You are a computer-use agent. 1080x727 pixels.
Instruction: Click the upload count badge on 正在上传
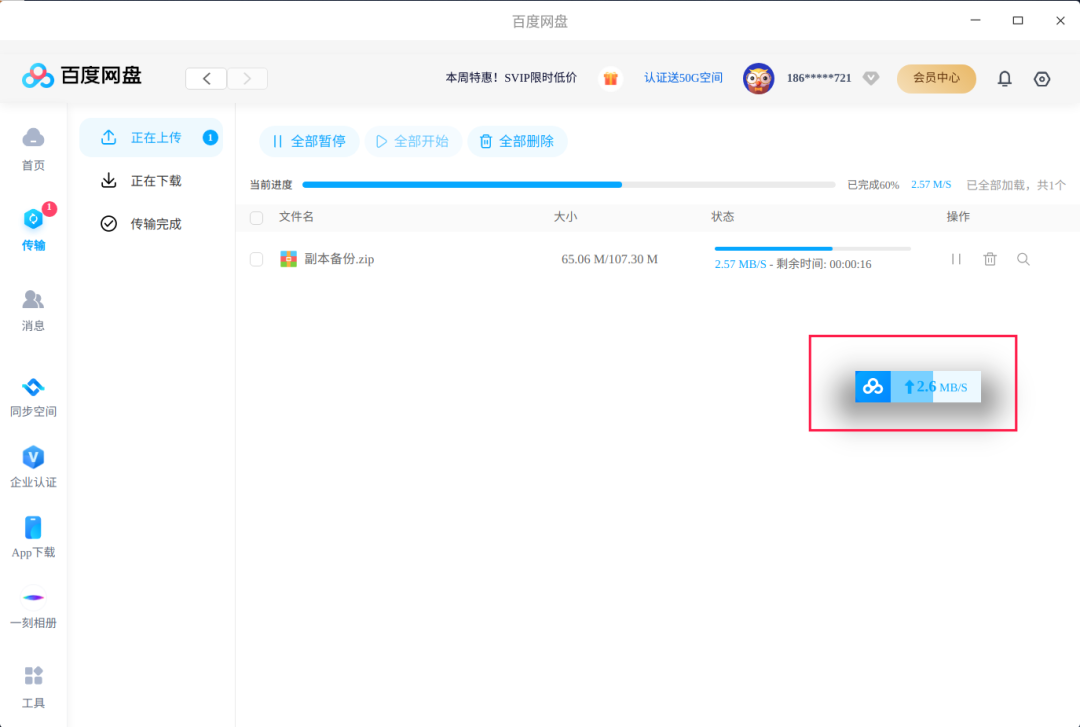(x=210, y=138)
